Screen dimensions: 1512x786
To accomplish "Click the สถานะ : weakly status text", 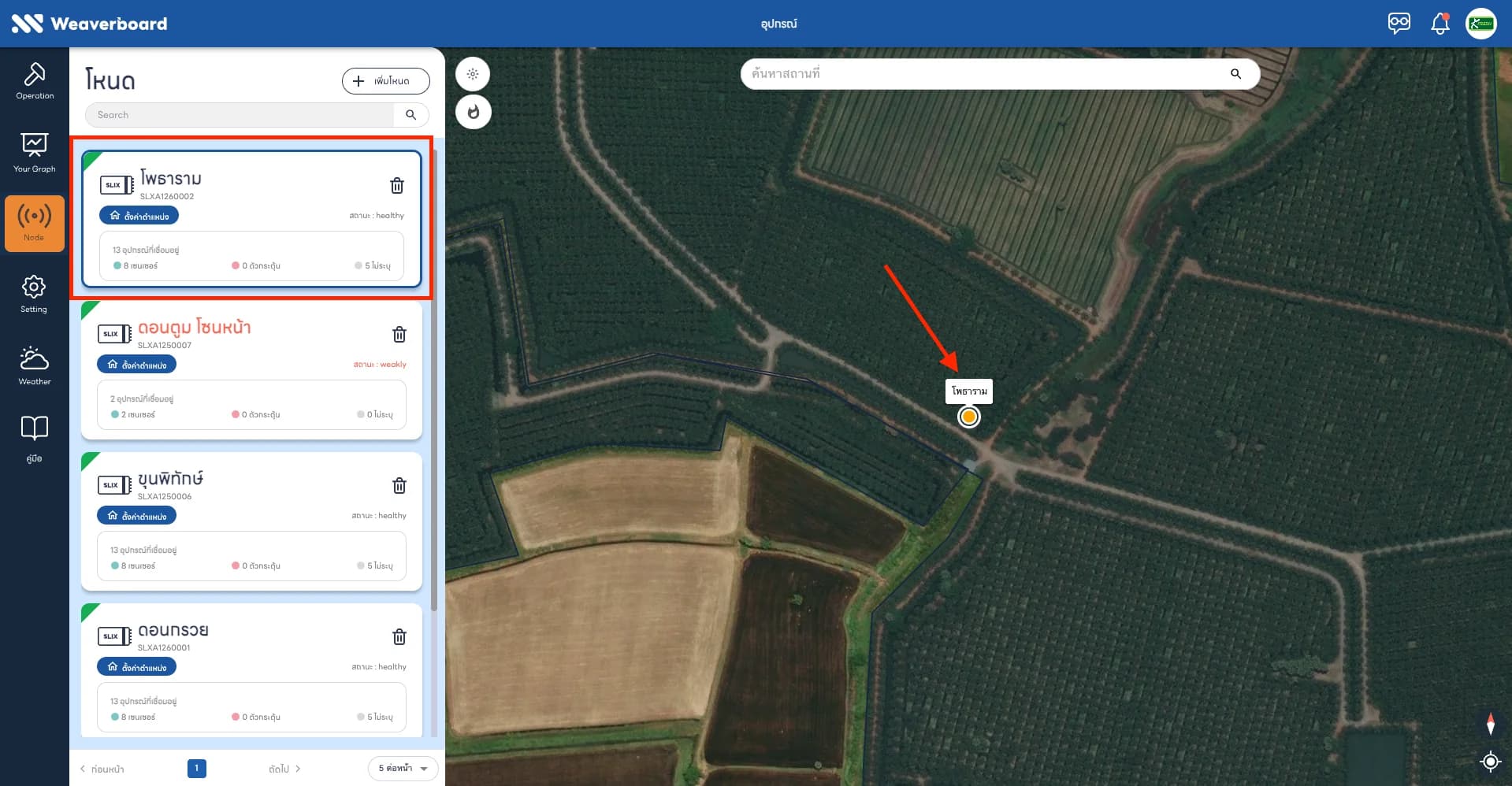I will (x=380, y=365).
